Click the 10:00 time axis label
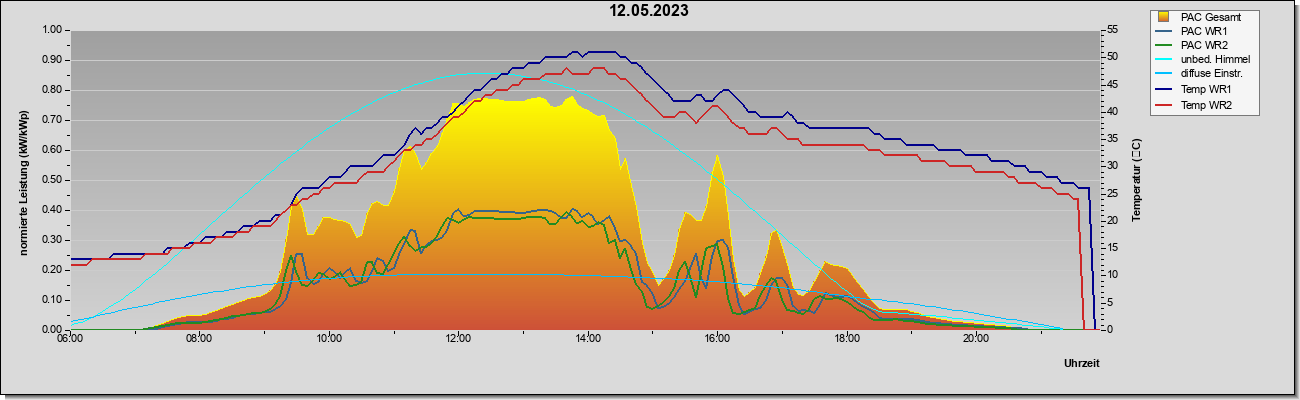Viewport: 1300px width, 400px height. [x=330, y=339]
